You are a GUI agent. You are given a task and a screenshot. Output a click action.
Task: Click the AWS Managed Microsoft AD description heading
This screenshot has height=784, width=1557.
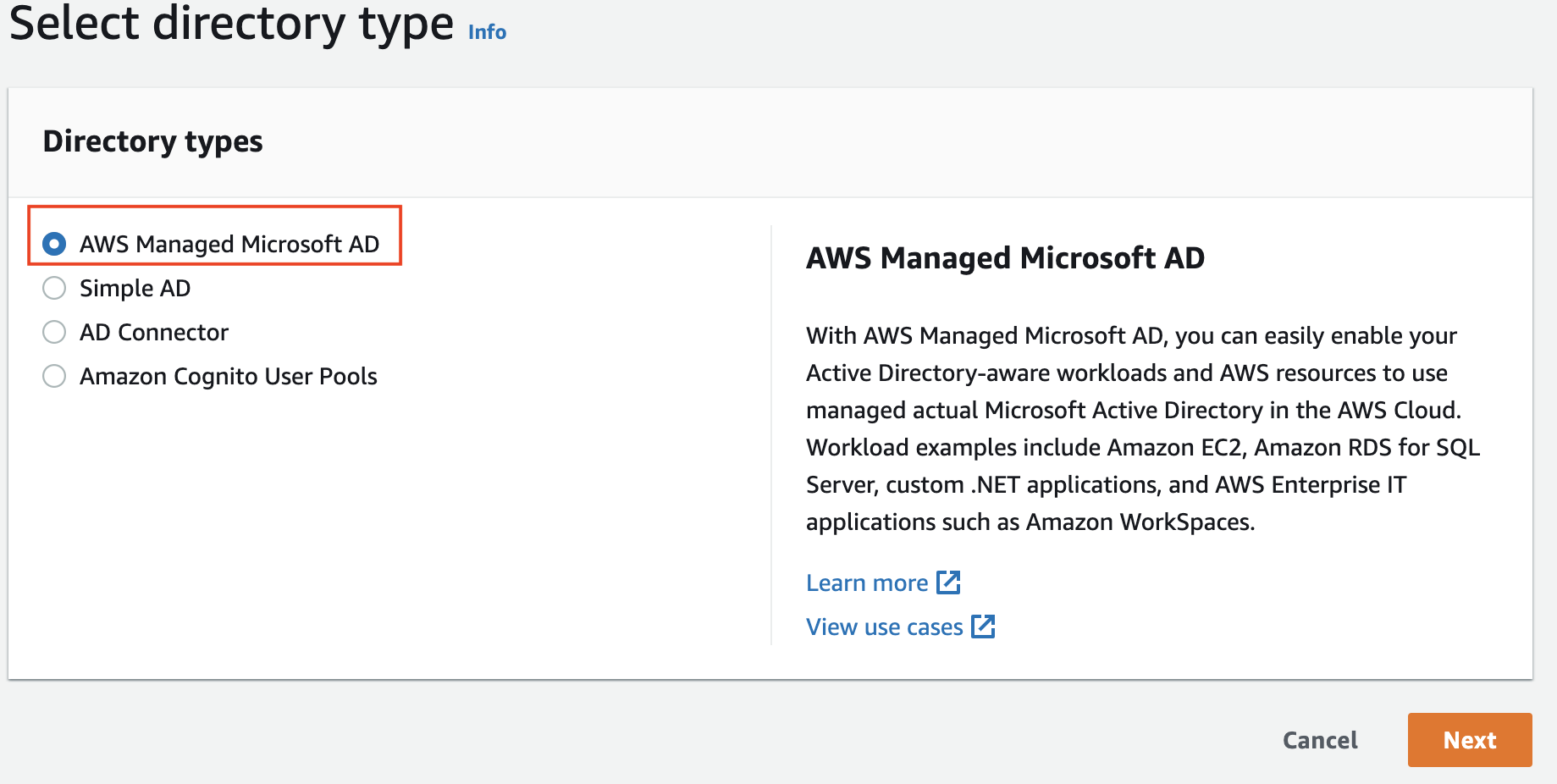coord(1005,258)
